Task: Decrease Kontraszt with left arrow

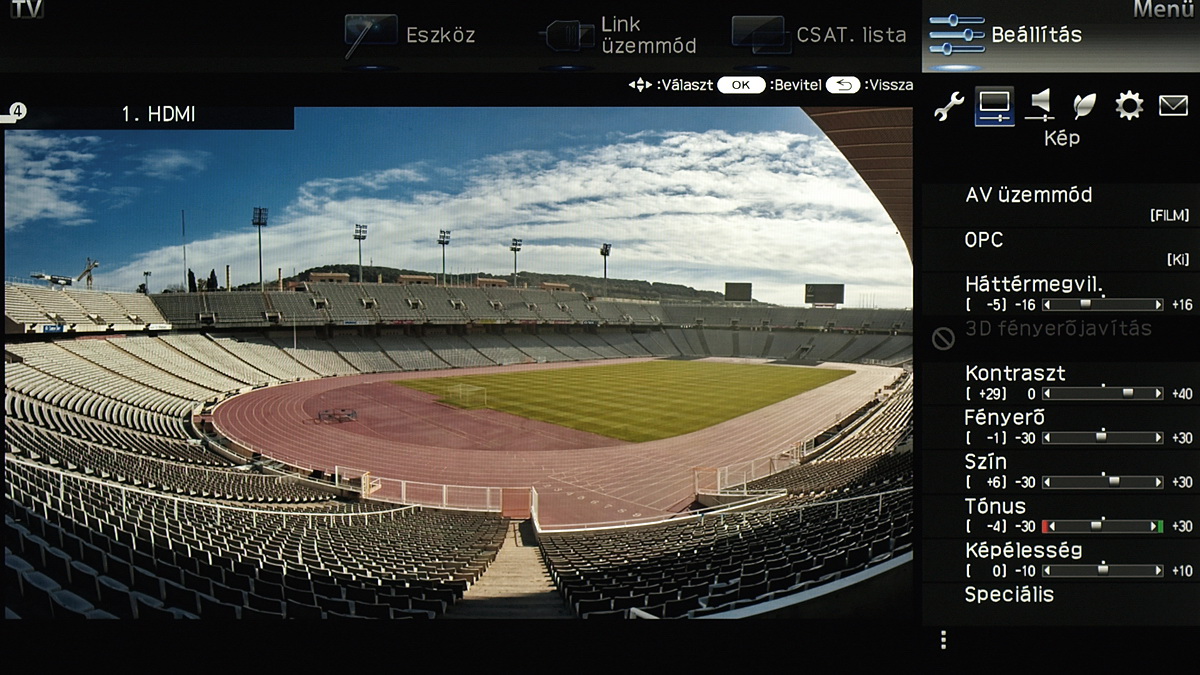Action: point(1047,393)
